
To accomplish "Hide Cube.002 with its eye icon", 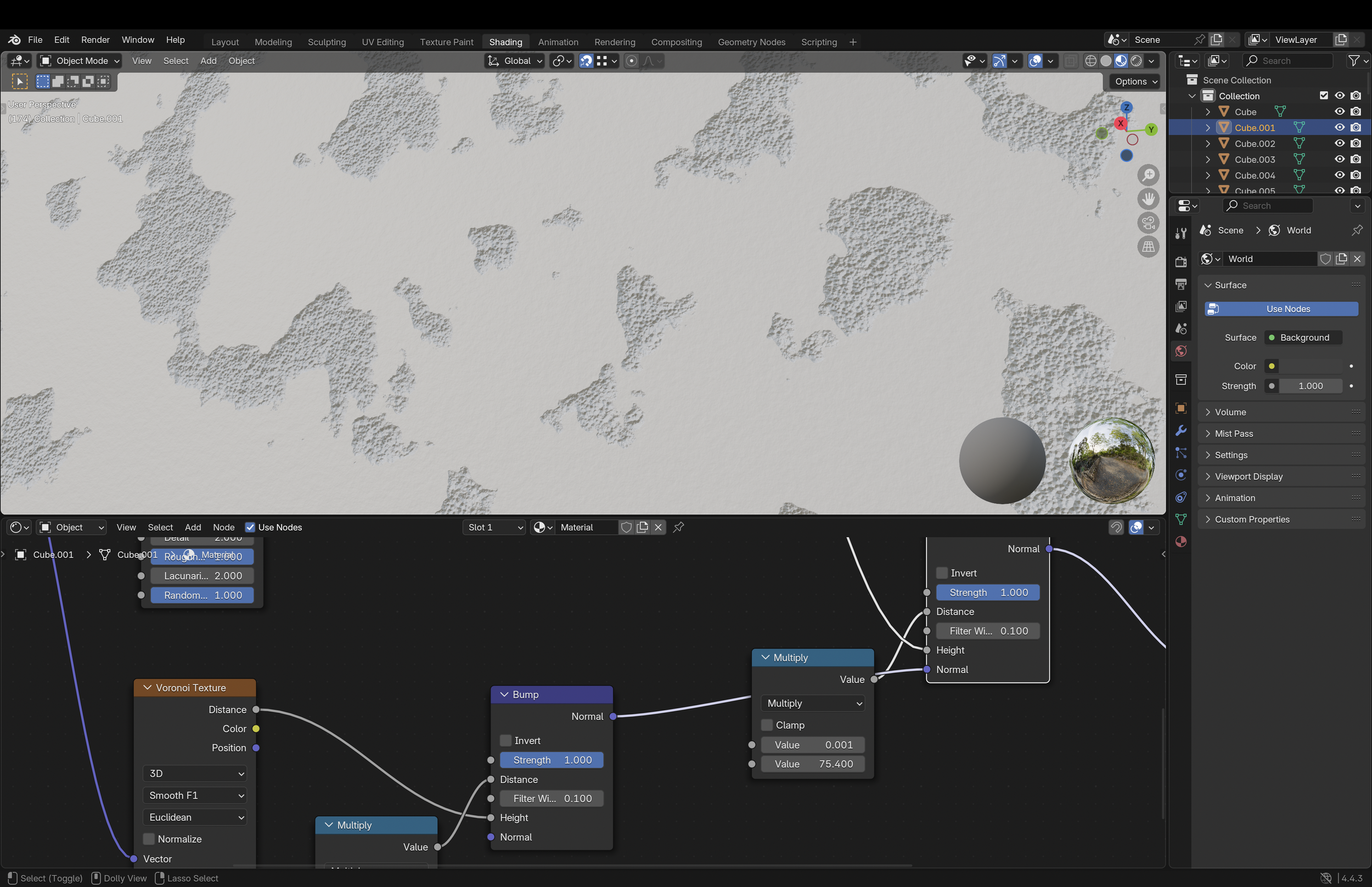I will click(x=1340, y=143).
